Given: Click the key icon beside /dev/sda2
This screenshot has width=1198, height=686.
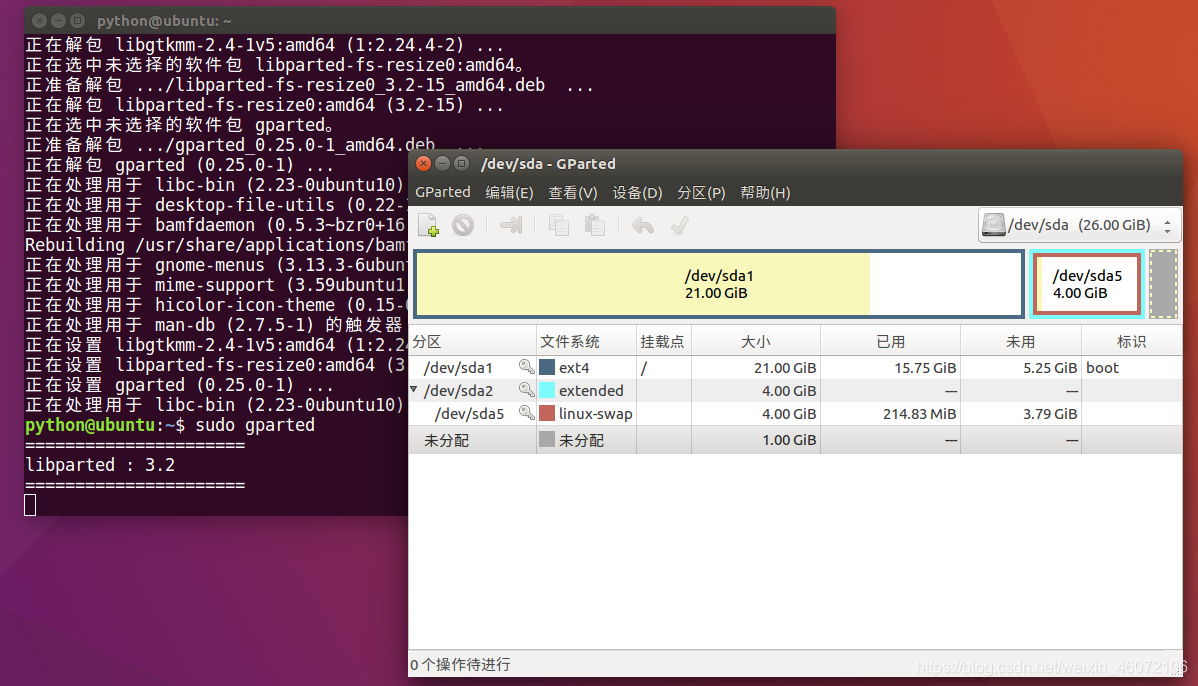Looking at the screenshot, I should (x=526, y=390).
